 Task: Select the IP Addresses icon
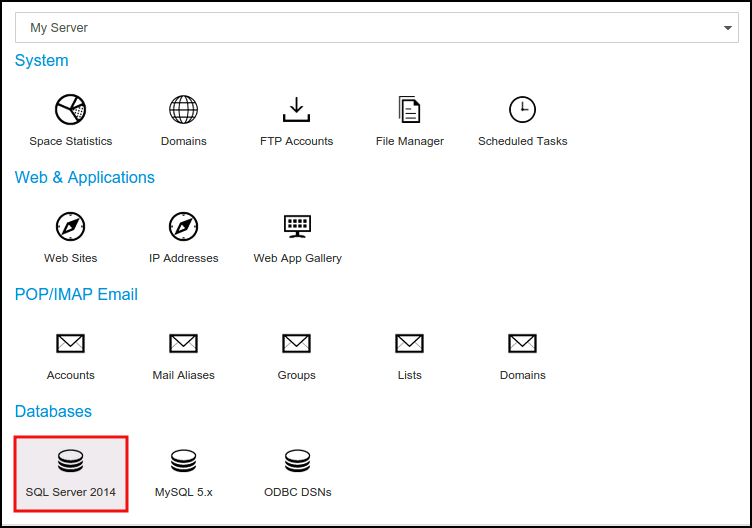[183, 226]
